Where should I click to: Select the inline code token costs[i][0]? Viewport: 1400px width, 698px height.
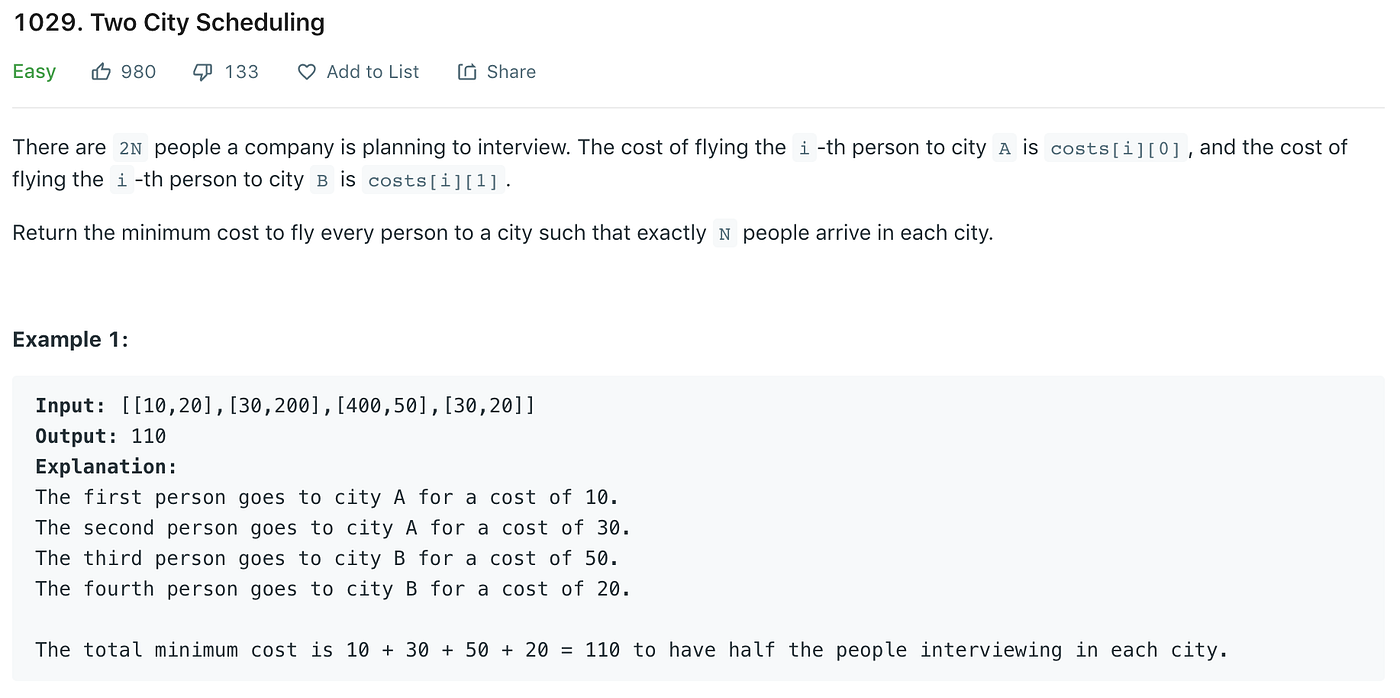click(x=1115, y=147)
